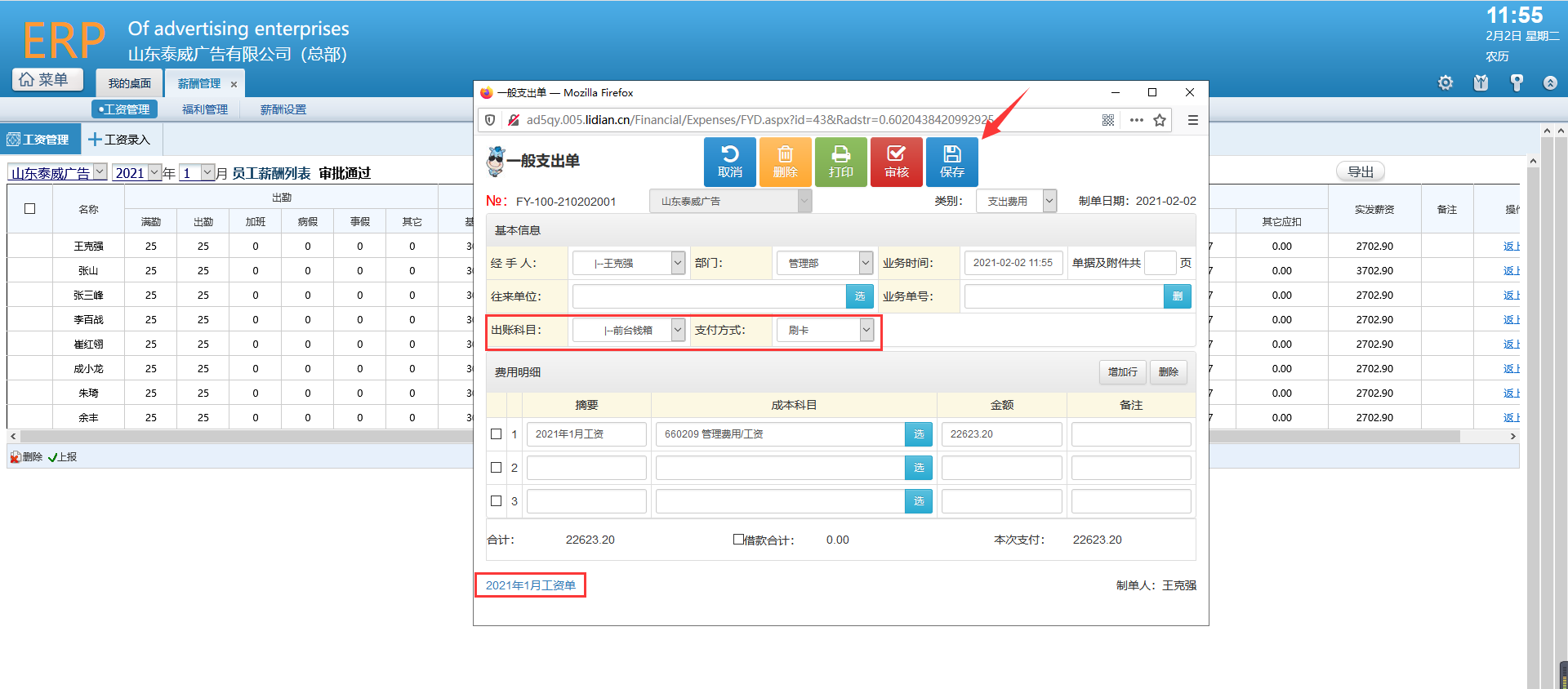1568x689 pixels.
Task: Click the shirt theme icon in header
Action: (1481, 82)
